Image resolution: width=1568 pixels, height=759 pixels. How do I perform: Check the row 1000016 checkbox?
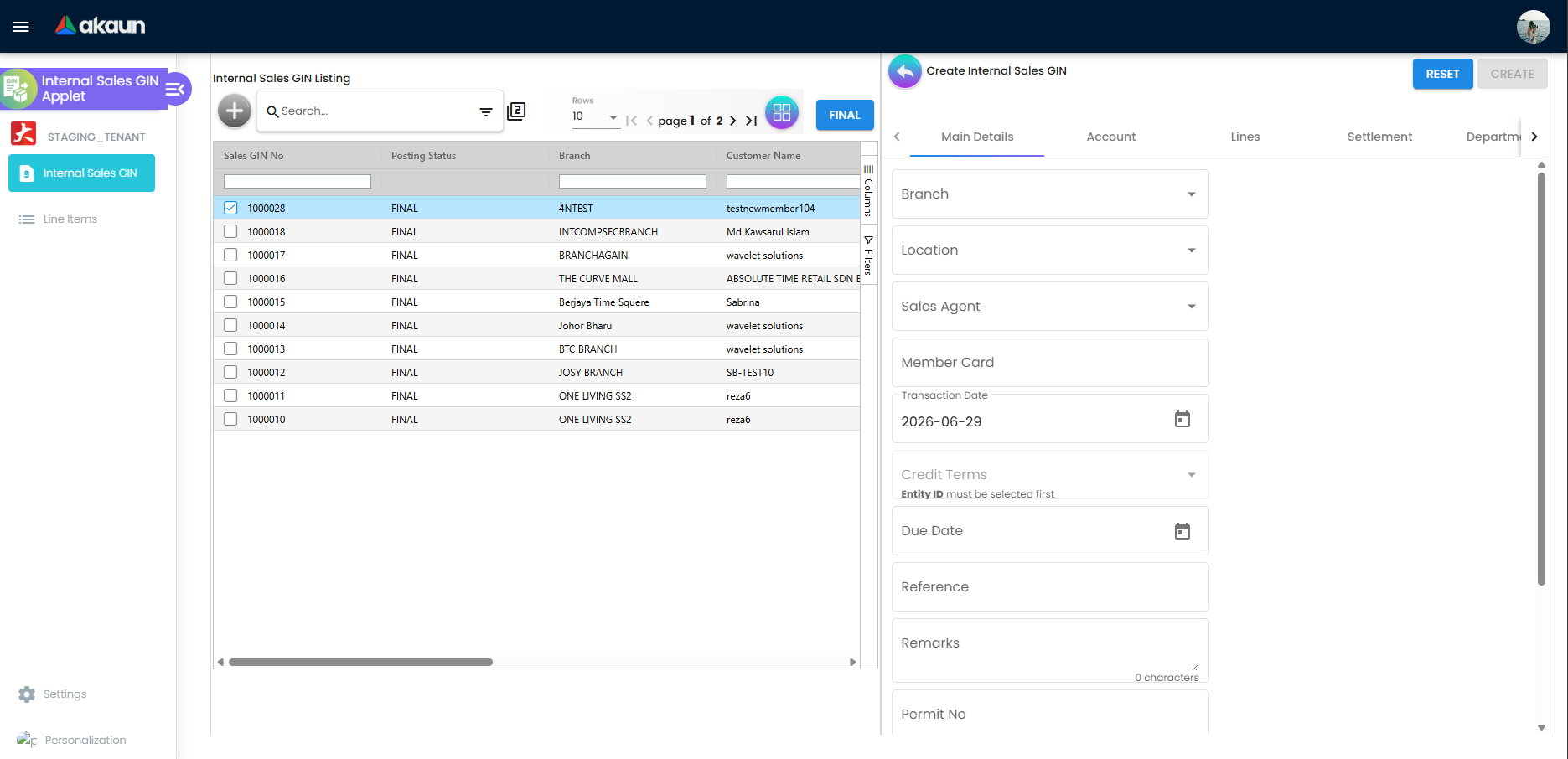click(x=230, y=278)
